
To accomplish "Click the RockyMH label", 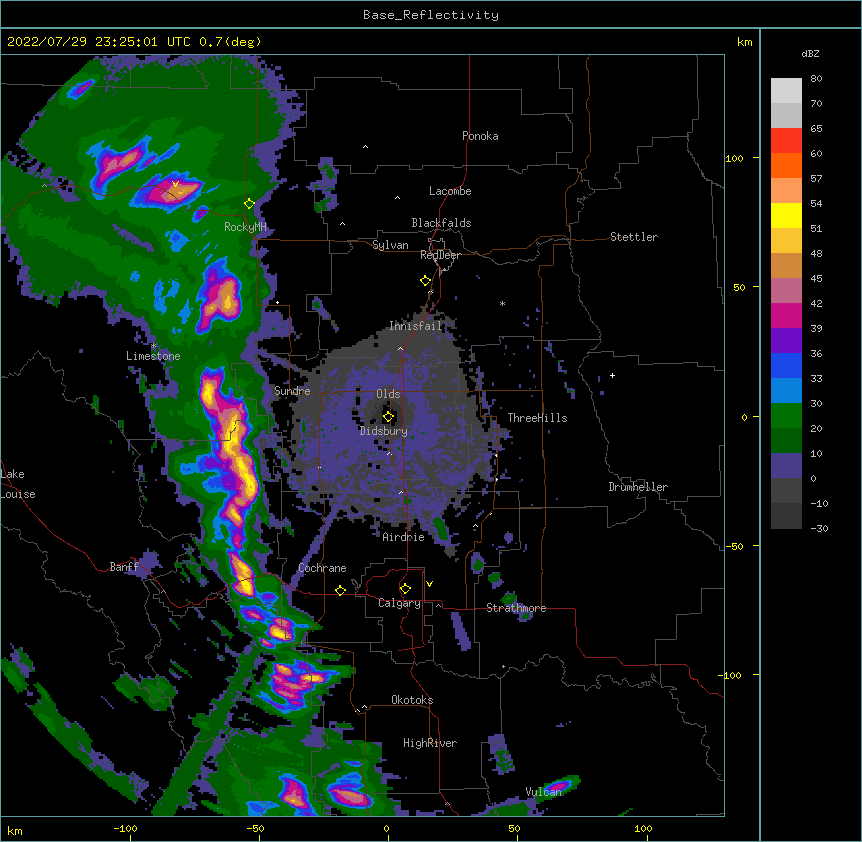I will 245,227.
